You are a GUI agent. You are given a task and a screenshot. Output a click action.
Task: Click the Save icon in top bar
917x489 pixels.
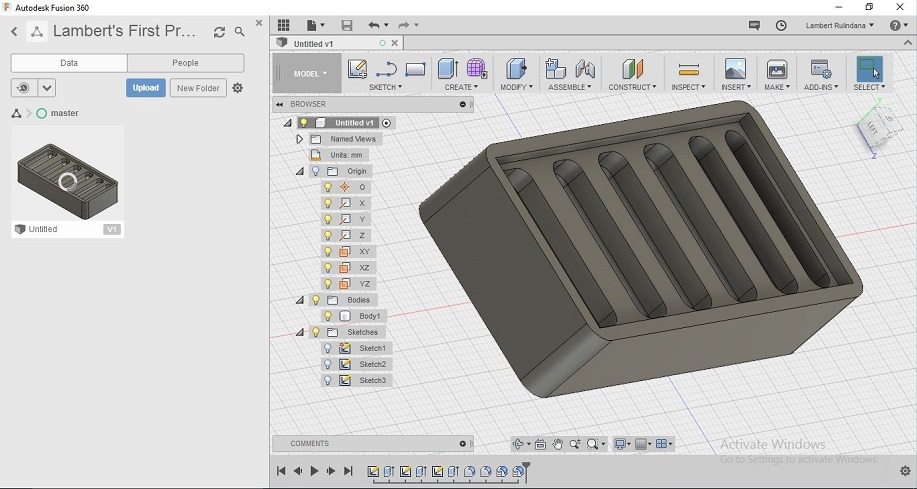pyautogui.click(x=347, y=25)
